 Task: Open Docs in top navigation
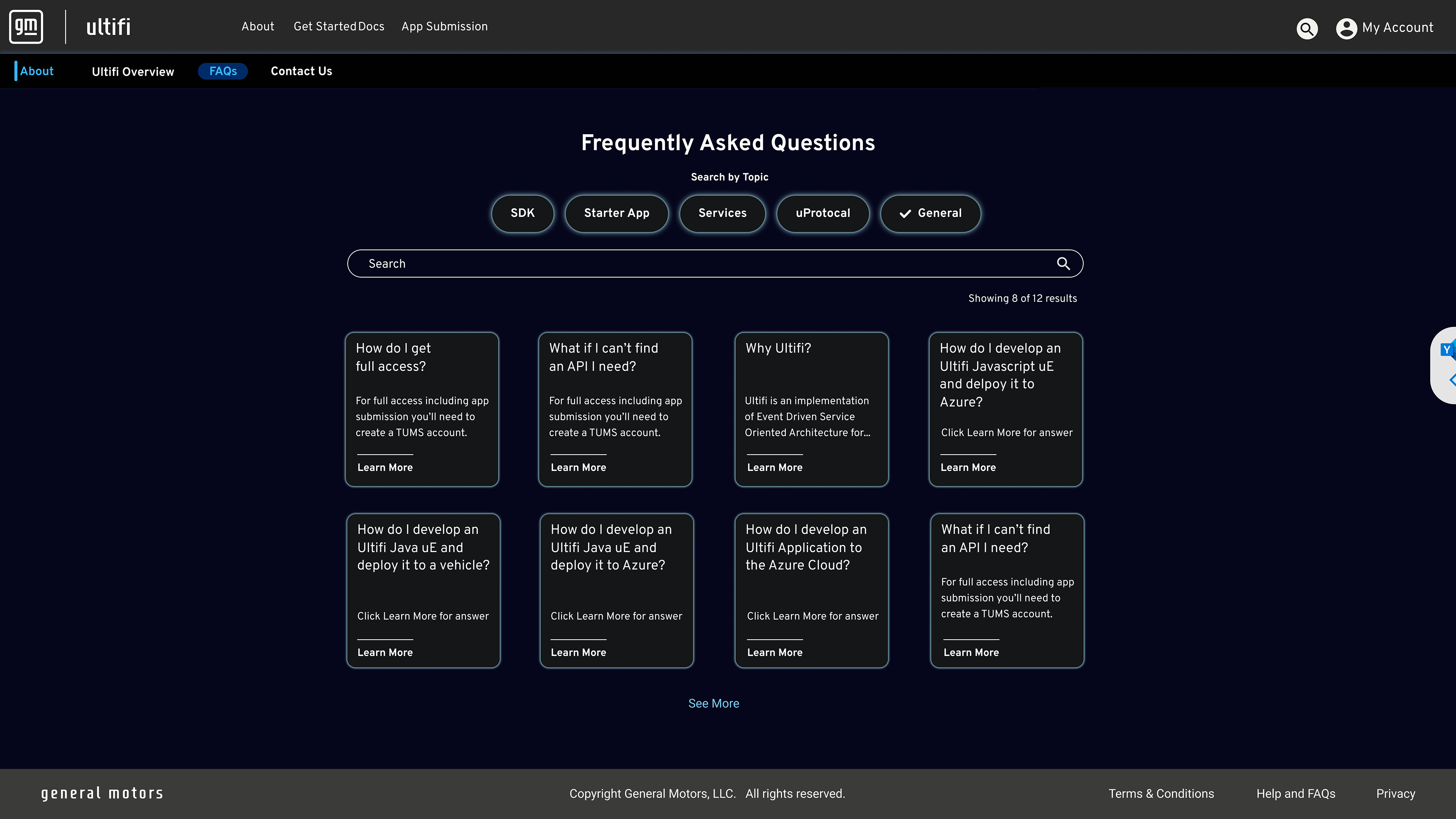click(371, 27)
